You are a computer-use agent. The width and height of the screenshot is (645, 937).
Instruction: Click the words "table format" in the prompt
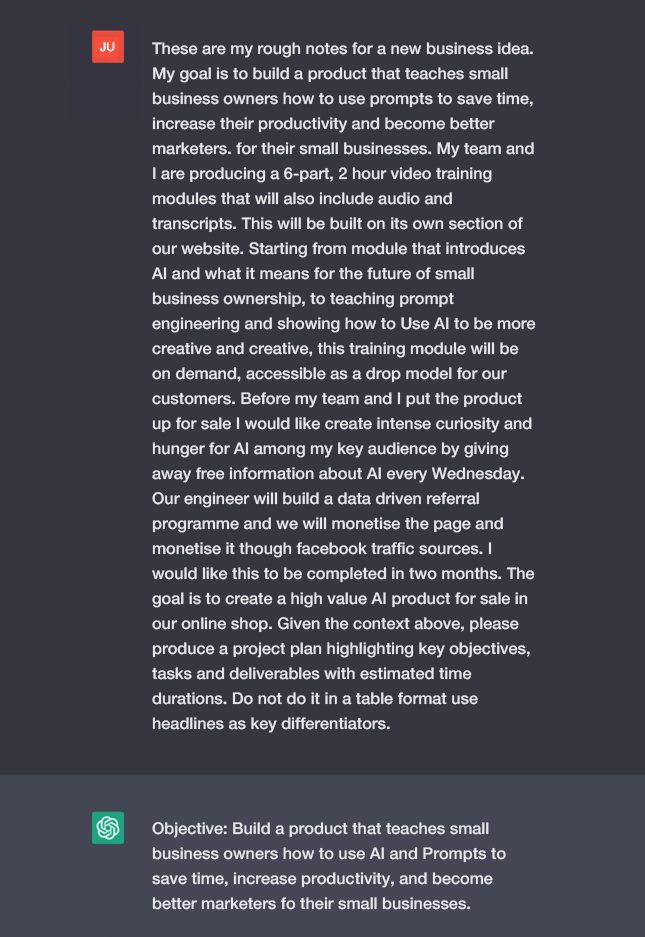(401, 699)
